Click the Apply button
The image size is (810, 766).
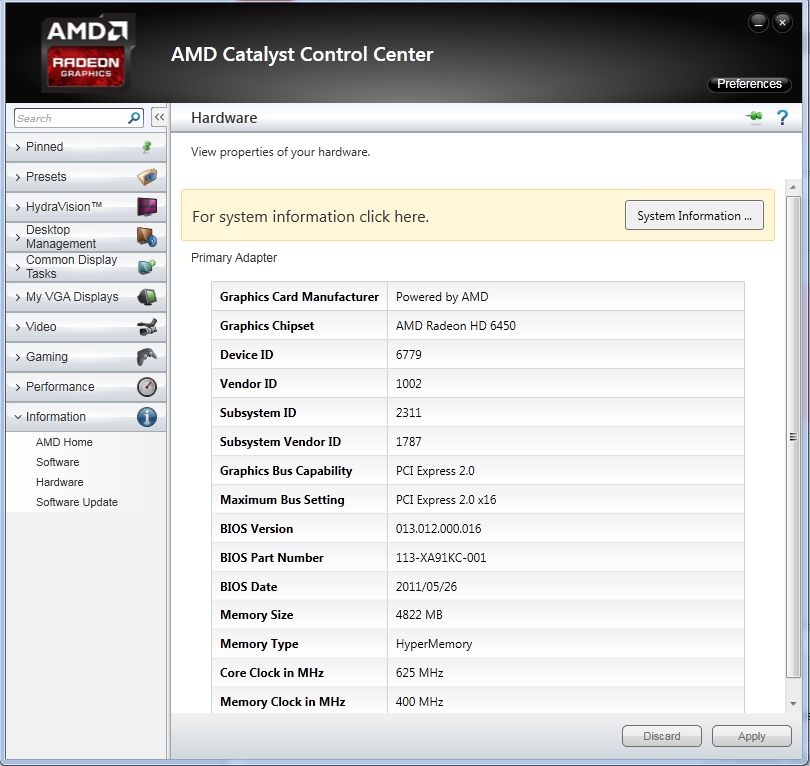pyautogui.click(x=751, y=736)
